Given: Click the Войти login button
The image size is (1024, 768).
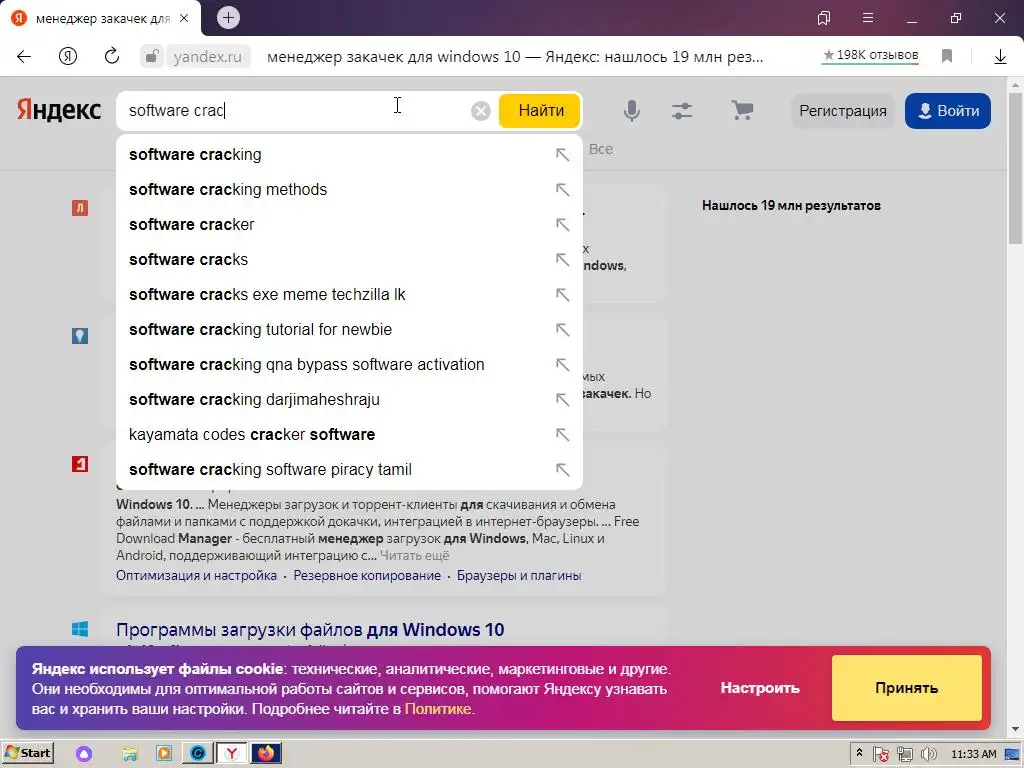Looking at the screenshot, I should (x=948, y=111).
